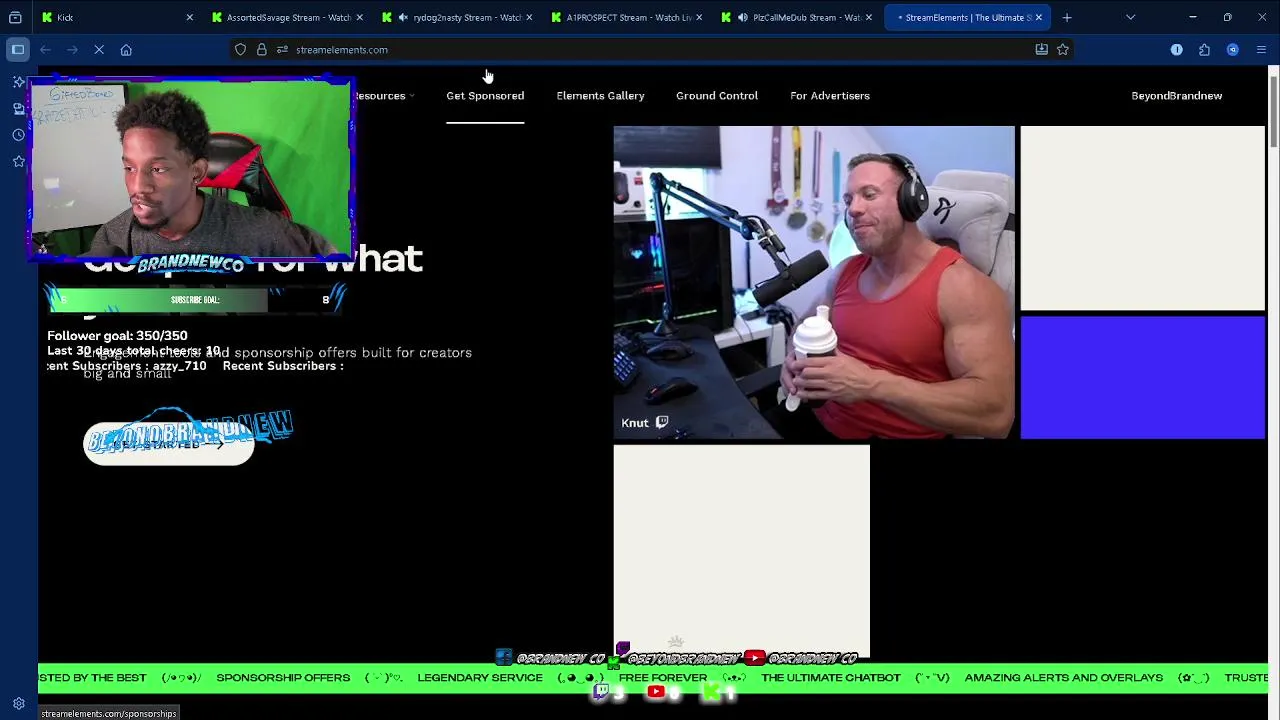Toggle the browser sidebar button
The image size is (1280, 720).
point(18,49)
